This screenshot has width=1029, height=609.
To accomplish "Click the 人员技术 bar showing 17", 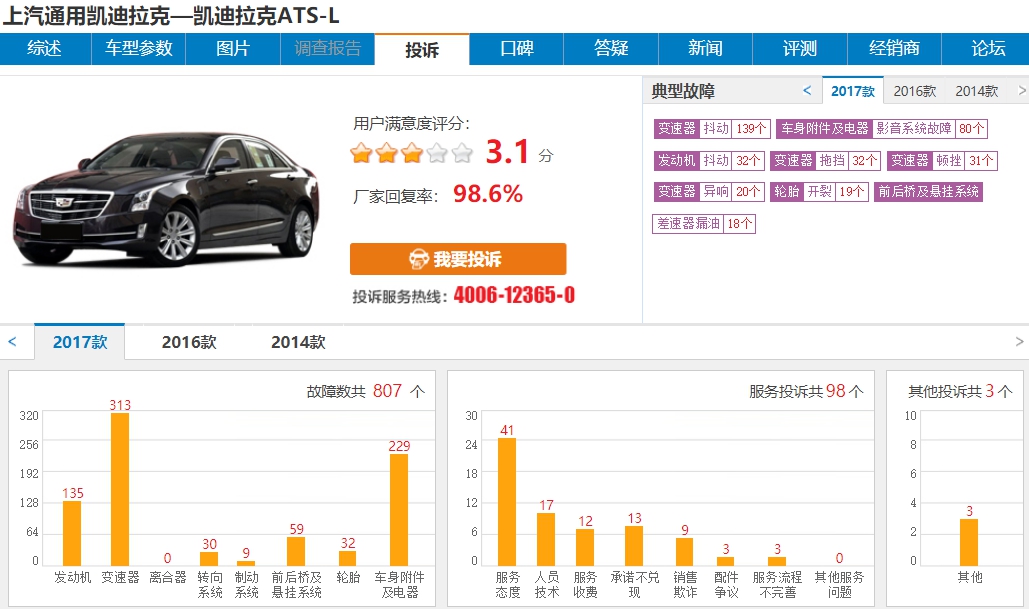I will pyautogui.click(x=546, y=539).
